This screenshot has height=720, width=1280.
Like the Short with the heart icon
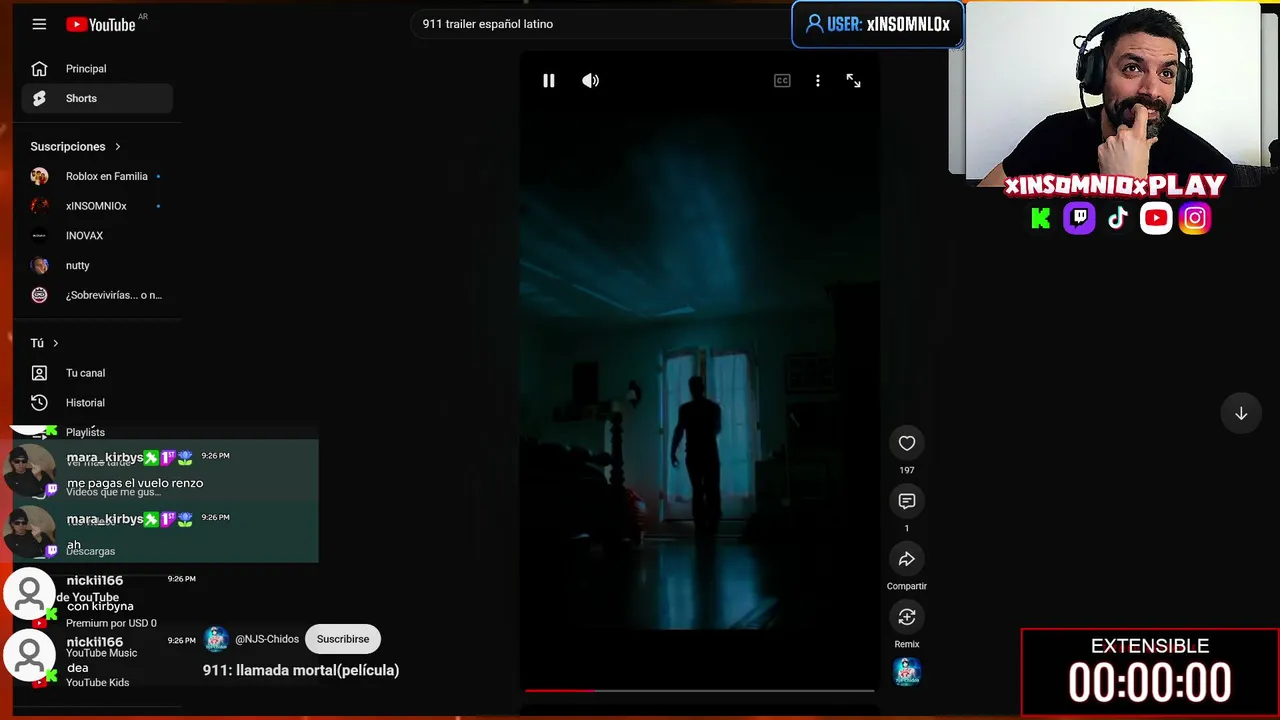[907, 444]
